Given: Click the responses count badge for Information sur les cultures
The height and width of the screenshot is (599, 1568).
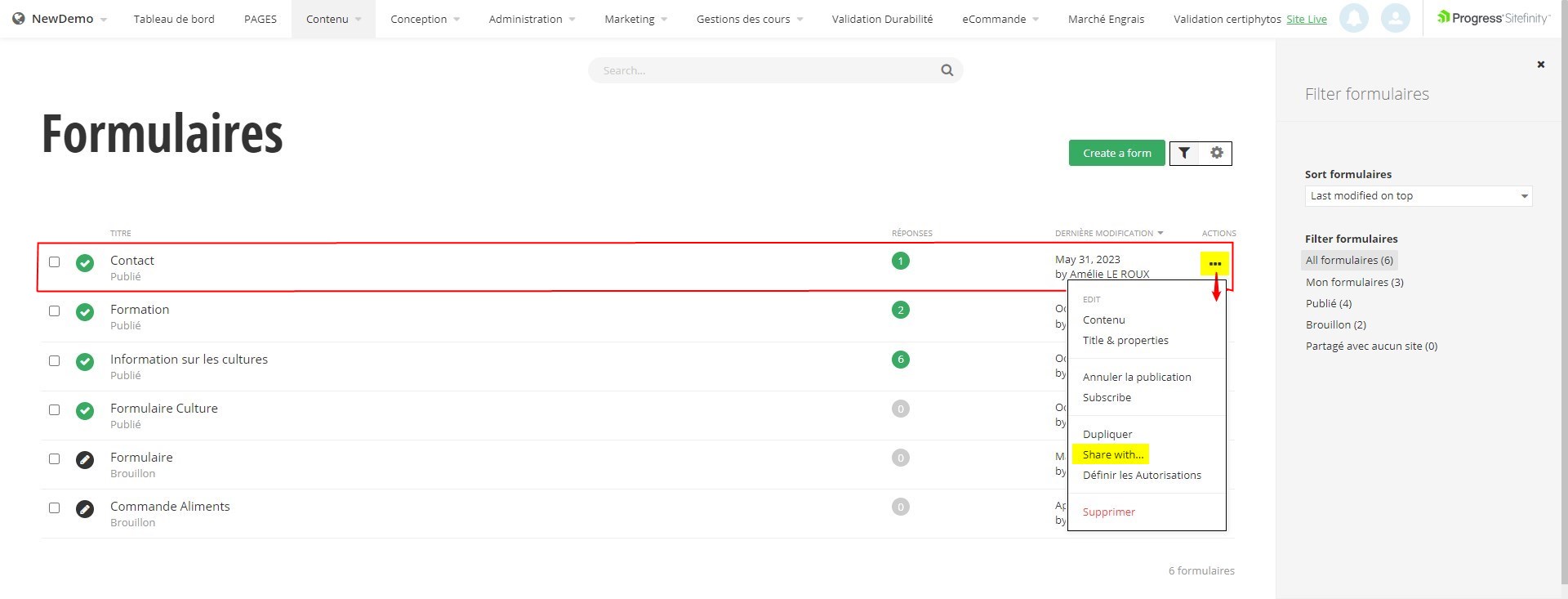Looking at the screenshot, I should (900, 360).
